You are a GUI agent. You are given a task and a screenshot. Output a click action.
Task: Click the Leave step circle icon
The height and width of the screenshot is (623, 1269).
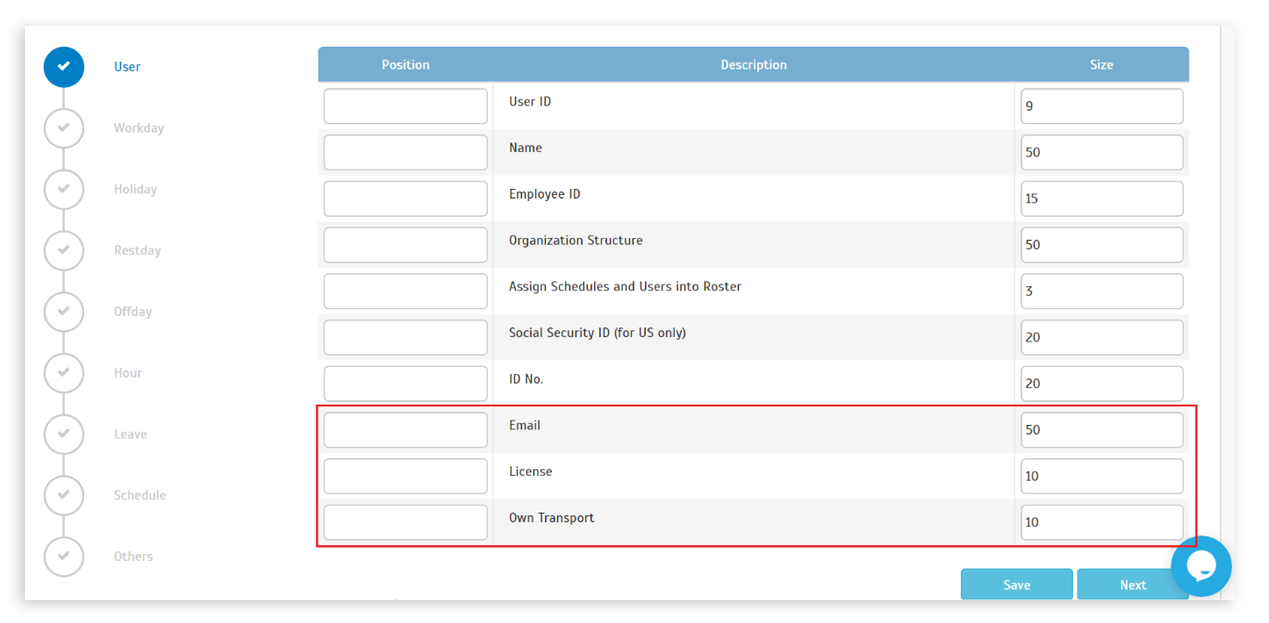tap(64, 434)
